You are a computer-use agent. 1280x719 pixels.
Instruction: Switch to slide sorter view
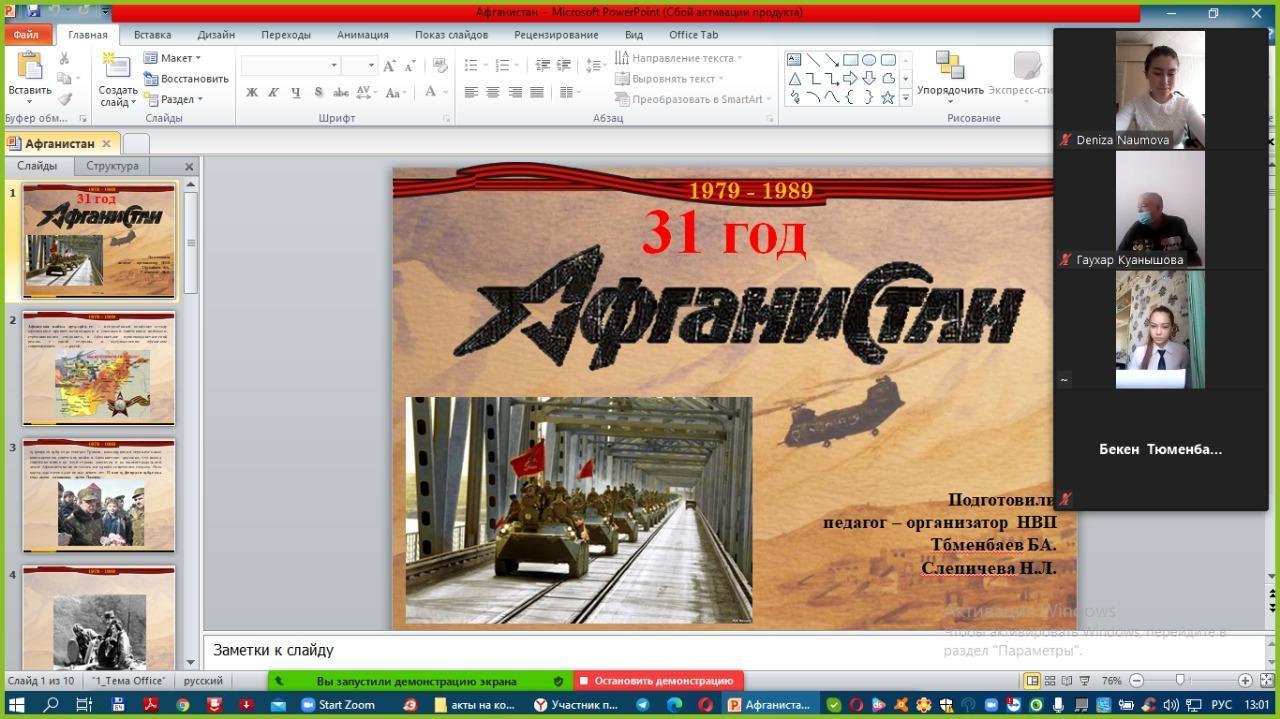[1050, 680]
